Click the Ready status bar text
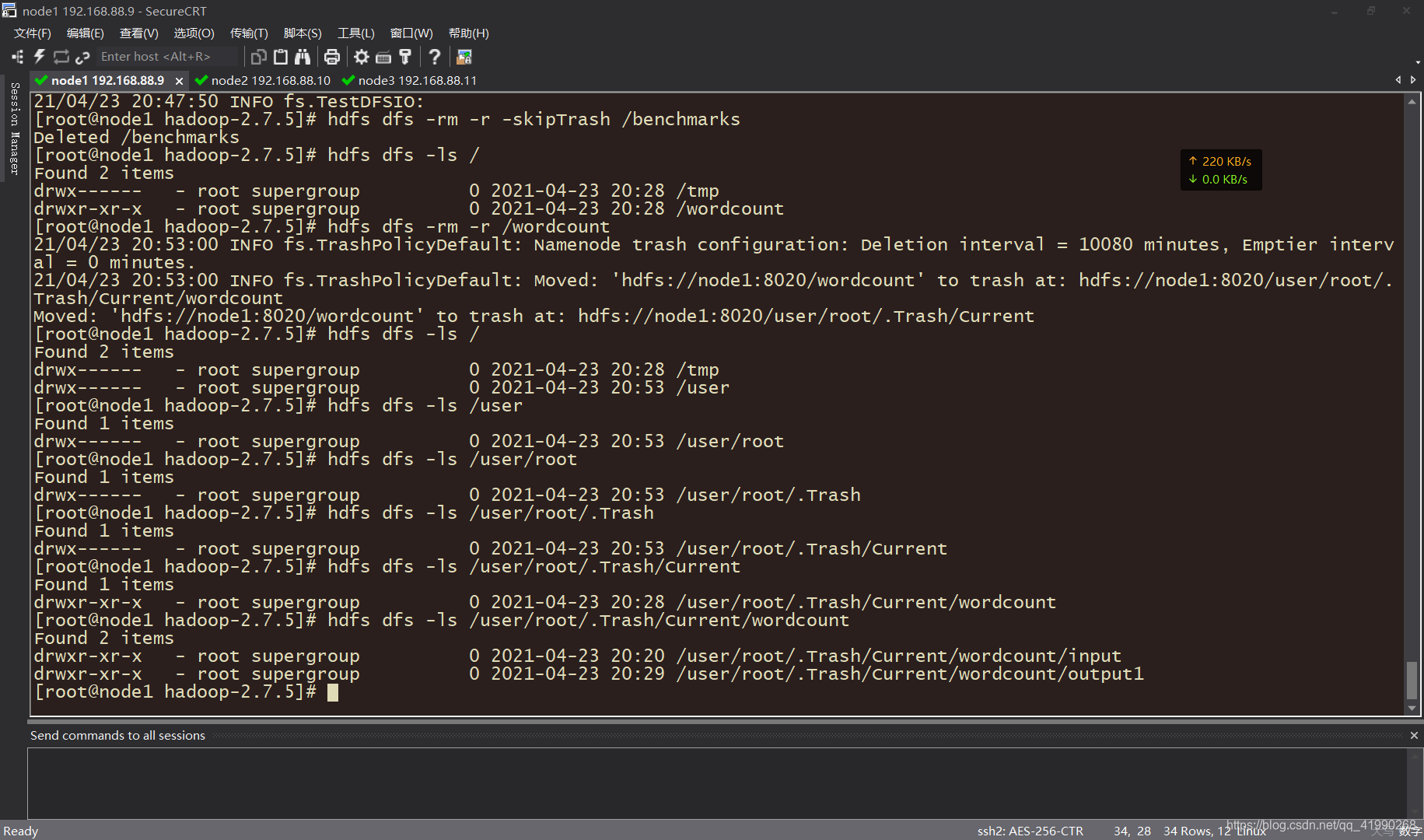 21,831
